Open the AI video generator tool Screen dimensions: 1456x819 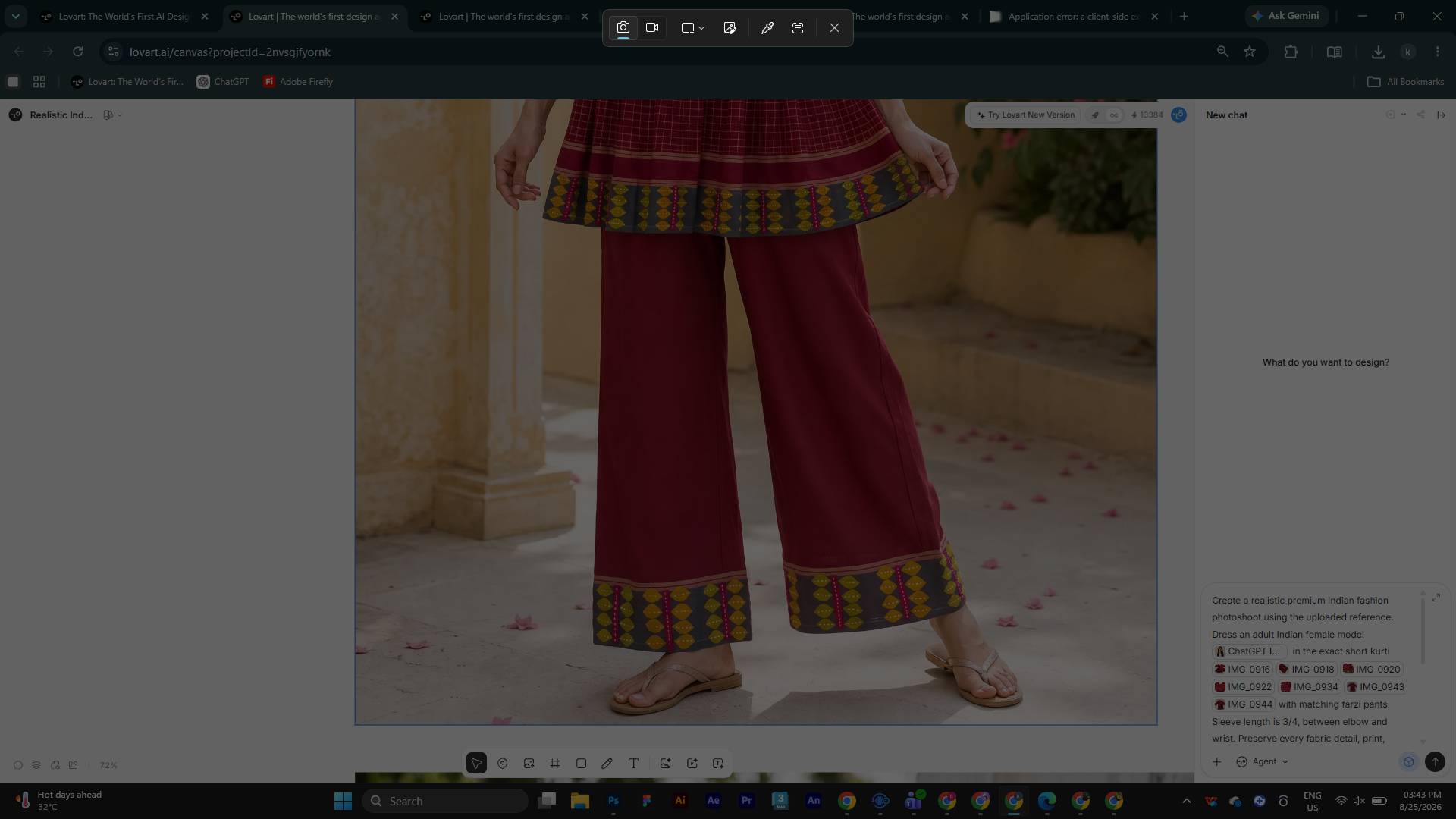692,764
